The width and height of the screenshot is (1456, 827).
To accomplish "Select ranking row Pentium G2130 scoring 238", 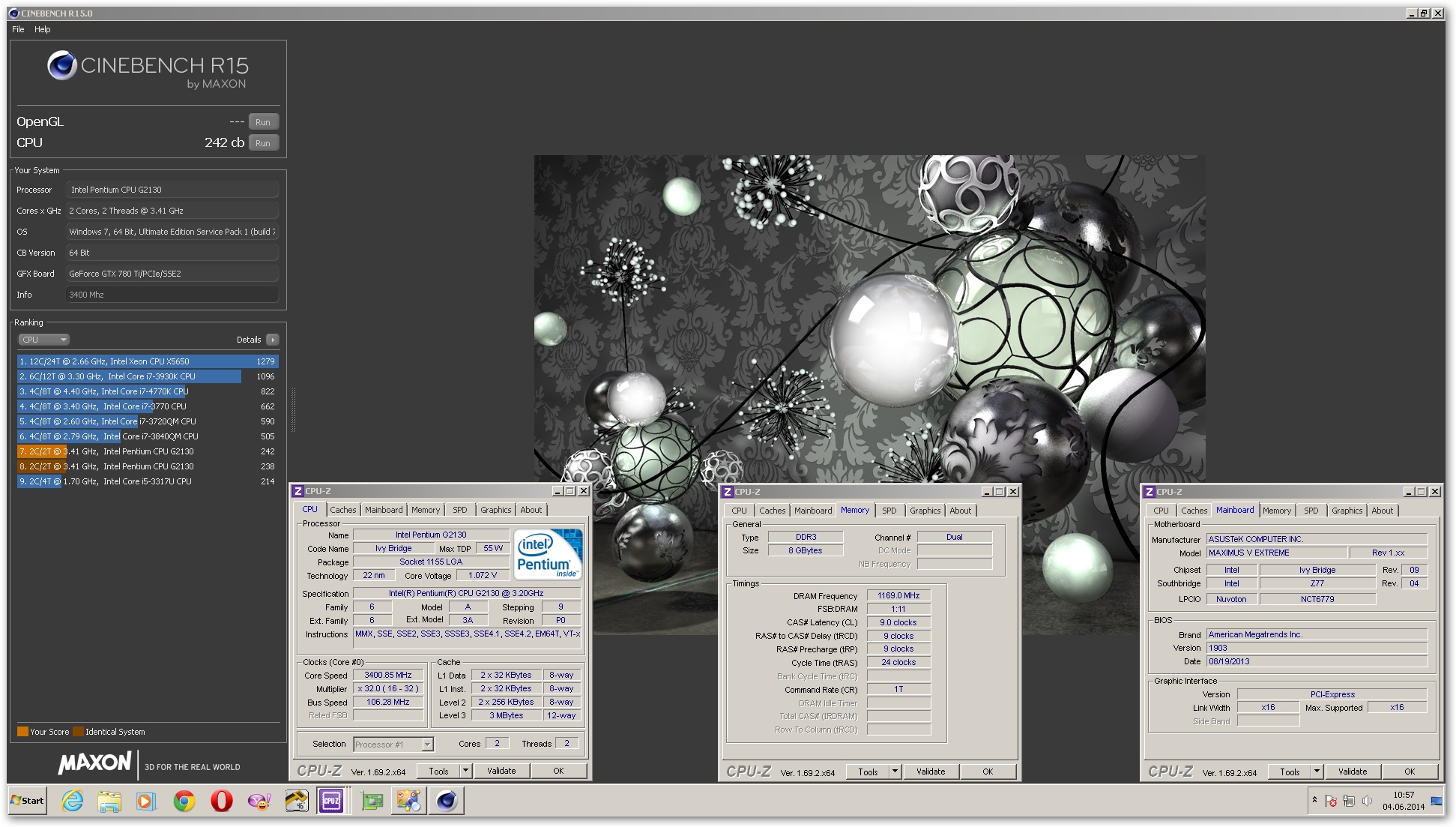I will click(148, 466).
